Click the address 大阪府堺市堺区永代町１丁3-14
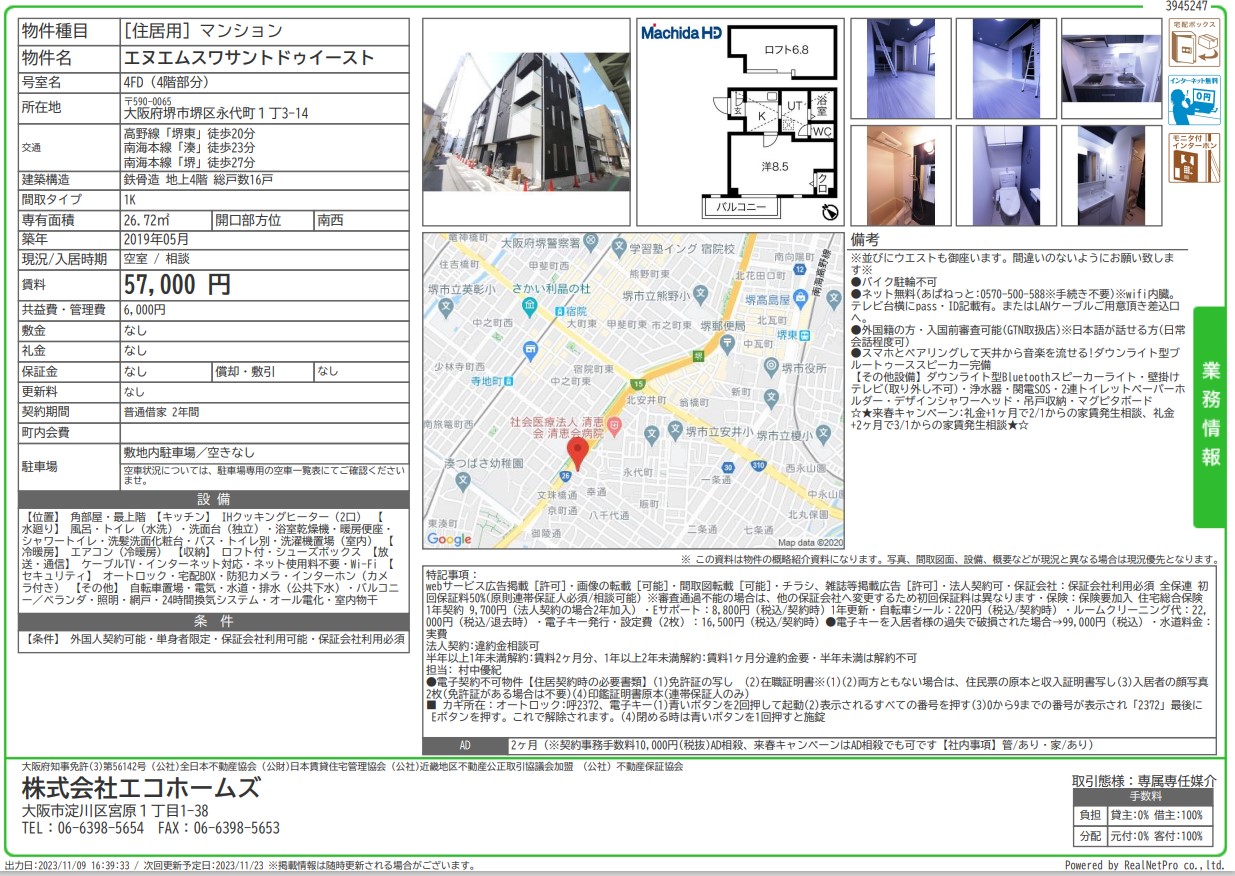Image resolution: width=1235 pixels, height=876 pixels. 216,113
